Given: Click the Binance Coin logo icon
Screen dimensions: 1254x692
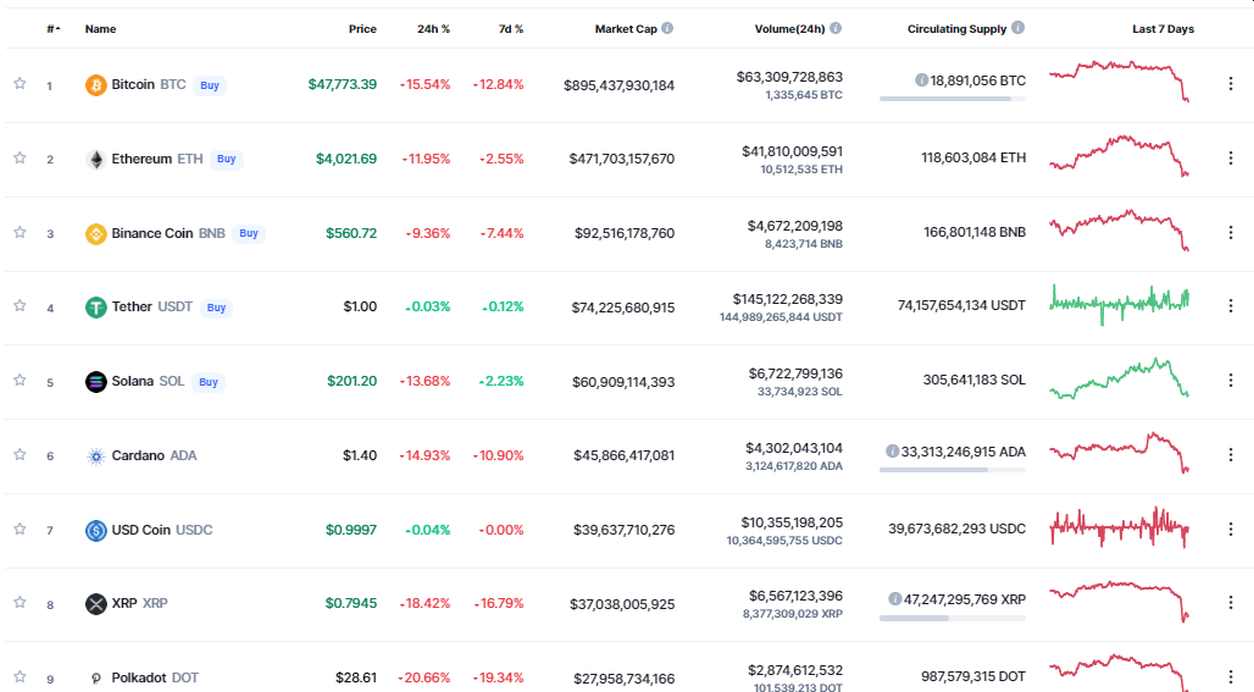Looking at the screenshot, I should point(96,234).
